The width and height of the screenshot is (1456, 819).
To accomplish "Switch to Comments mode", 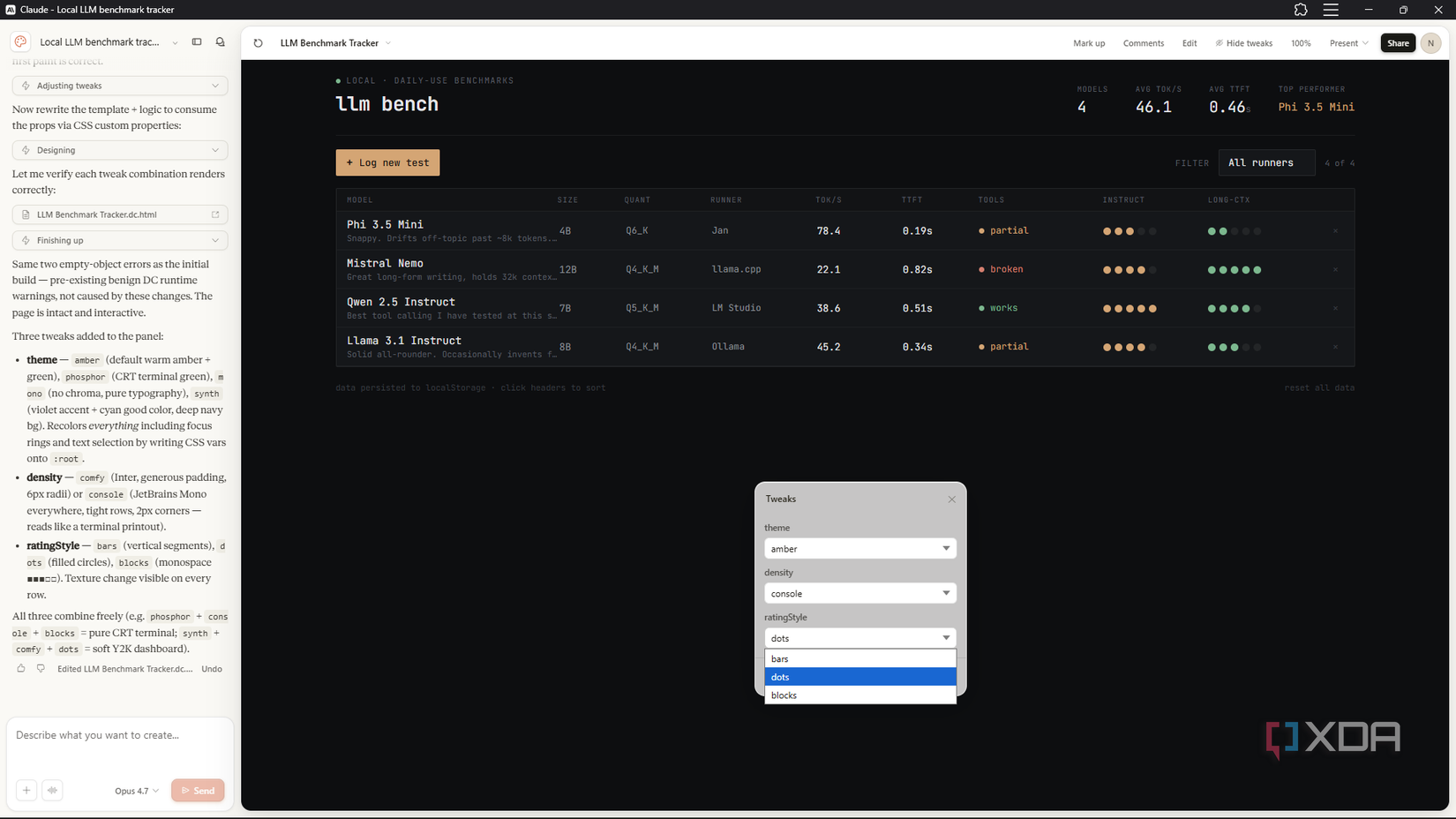I will pos(1144,43).
